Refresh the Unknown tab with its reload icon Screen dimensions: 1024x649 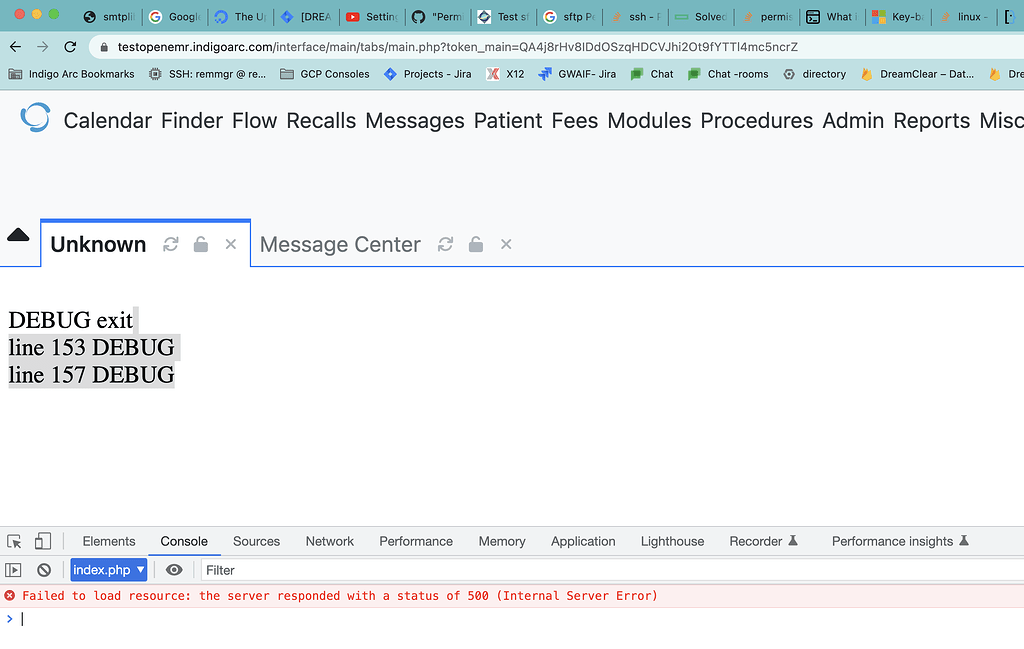(x=170, y=244)
